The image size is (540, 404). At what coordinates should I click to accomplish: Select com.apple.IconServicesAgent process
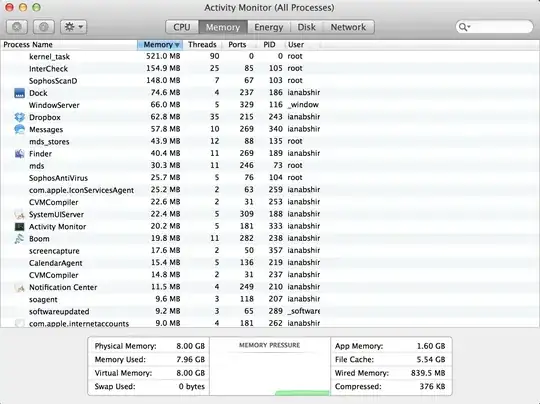(270, 190)
